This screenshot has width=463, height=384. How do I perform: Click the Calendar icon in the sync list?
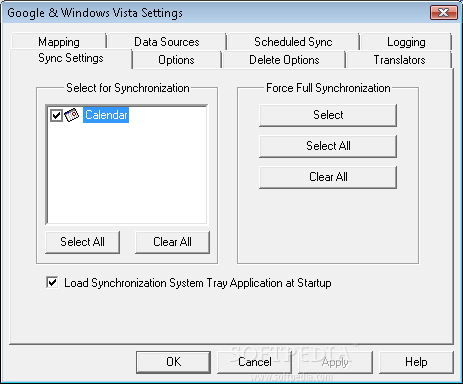(x=72, y=115)
